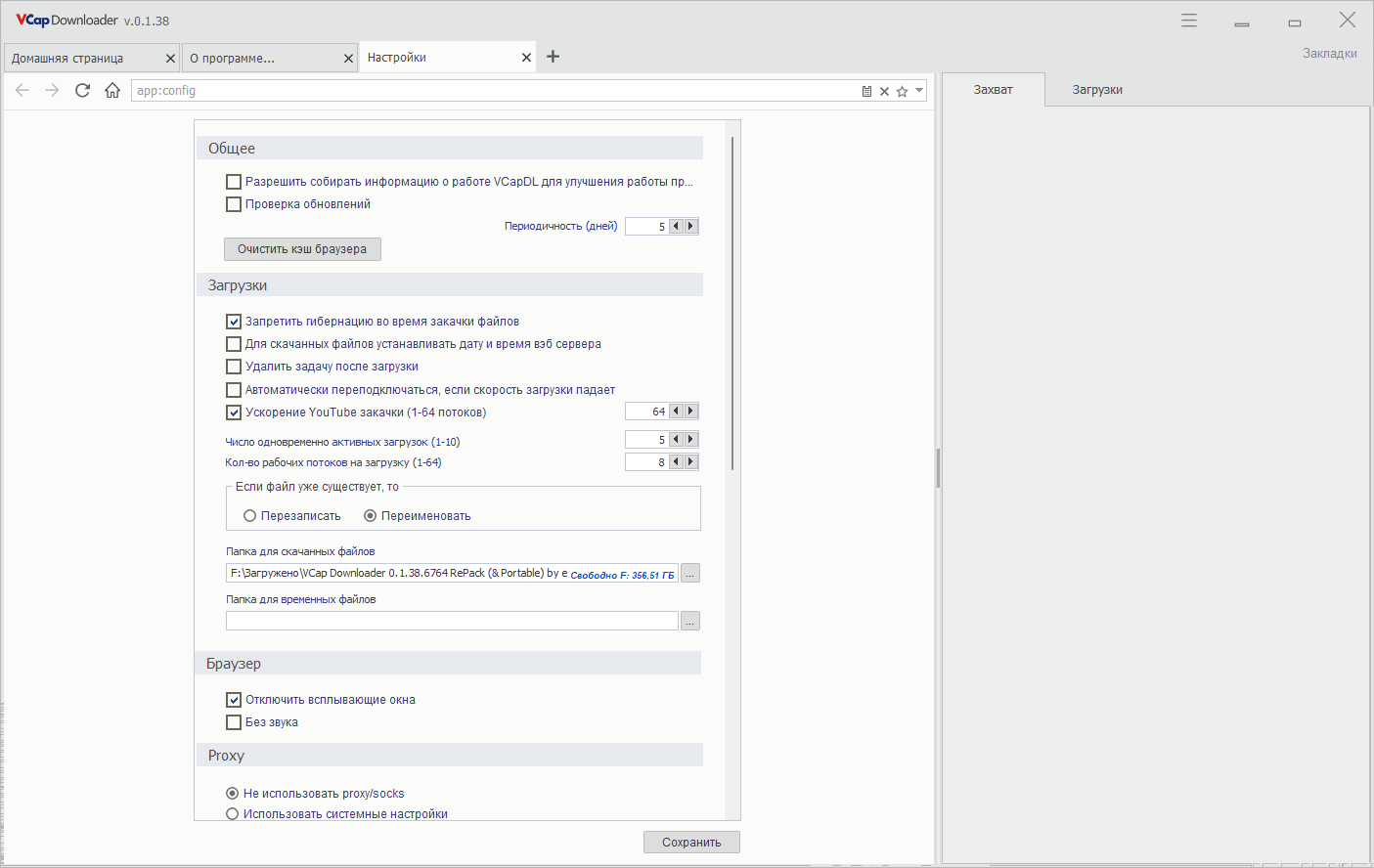Switch to Загрузки panel tab
1374x868 pixels.
[1097, 90]
